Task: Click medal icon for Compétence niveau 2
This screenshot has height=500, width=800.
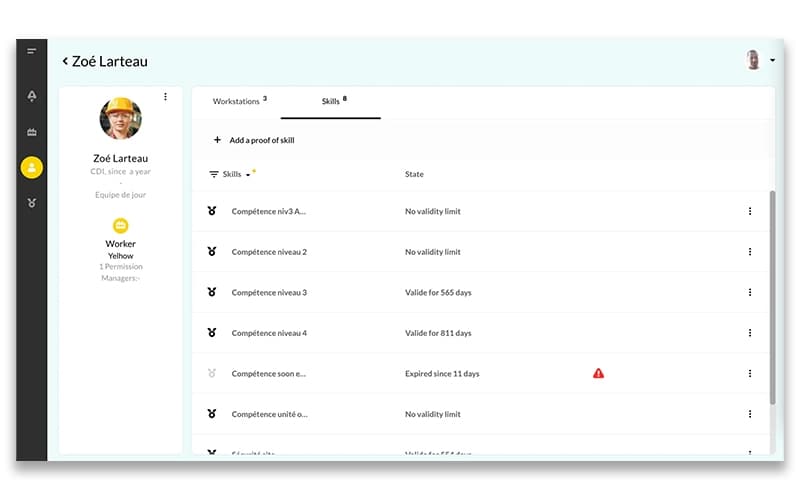Action: click(212, 252)
